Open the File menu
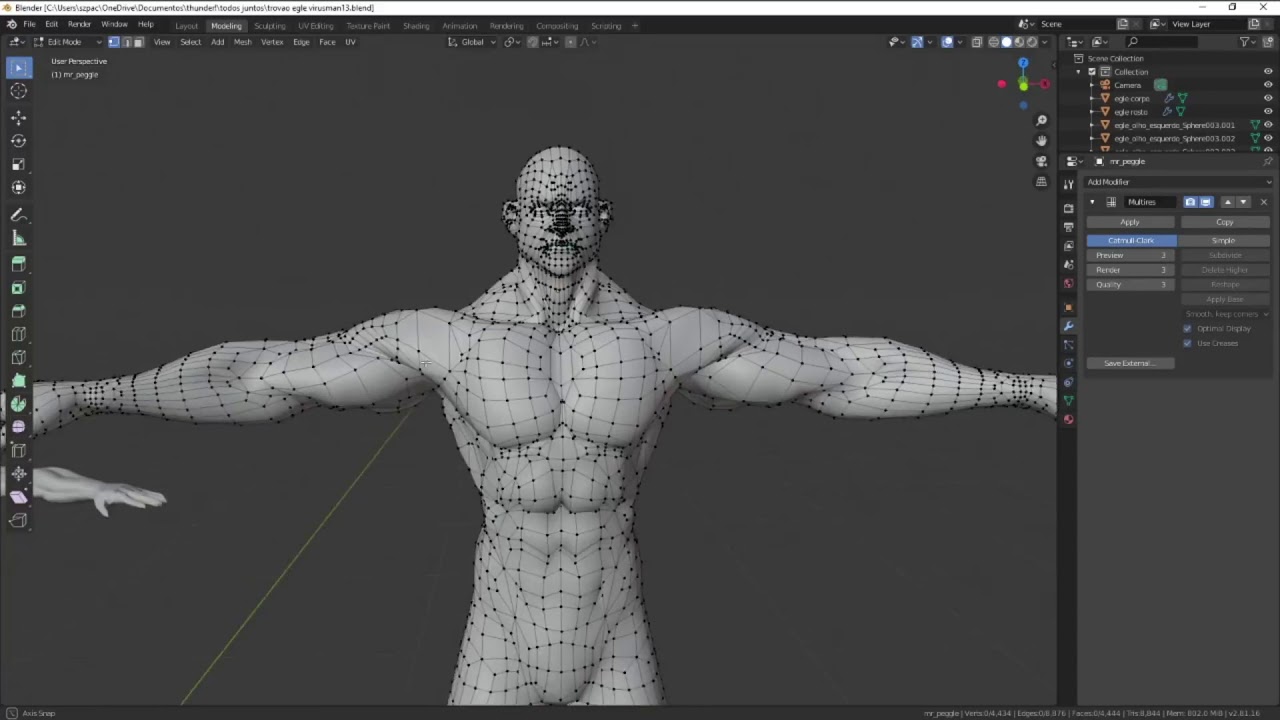 29,25
